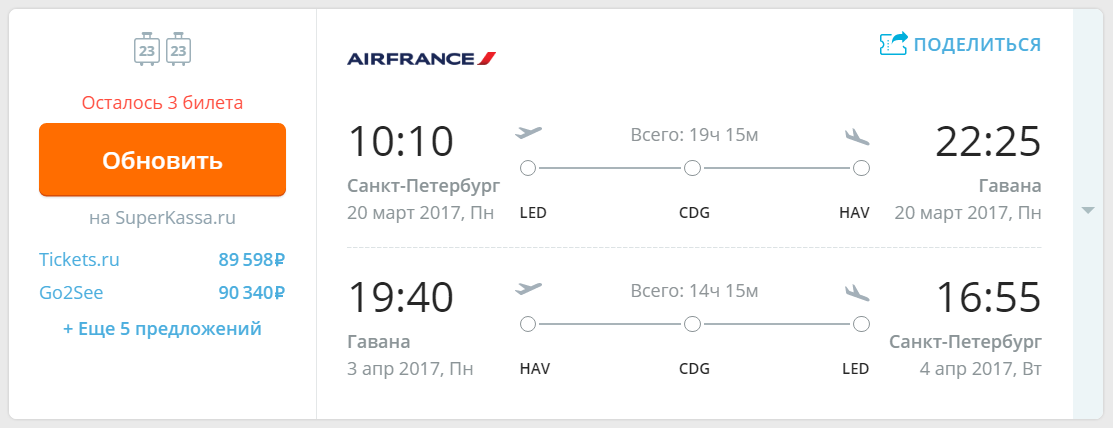Click outbound departure plane icon near 10:10
Viewport: 1113px width, 428px height.
point(529,133)
